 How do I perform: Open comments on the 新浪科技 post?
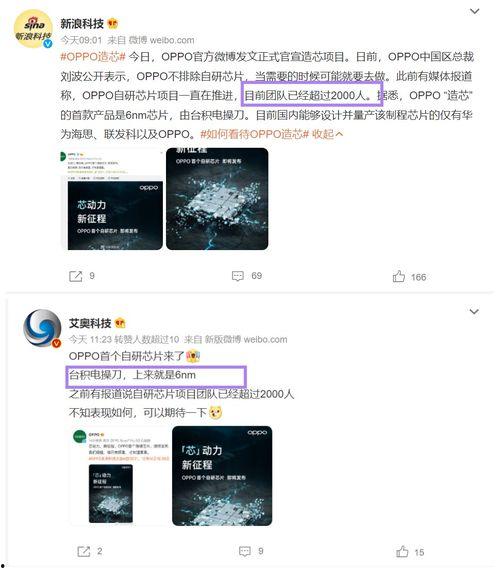[x=238, y=276]
